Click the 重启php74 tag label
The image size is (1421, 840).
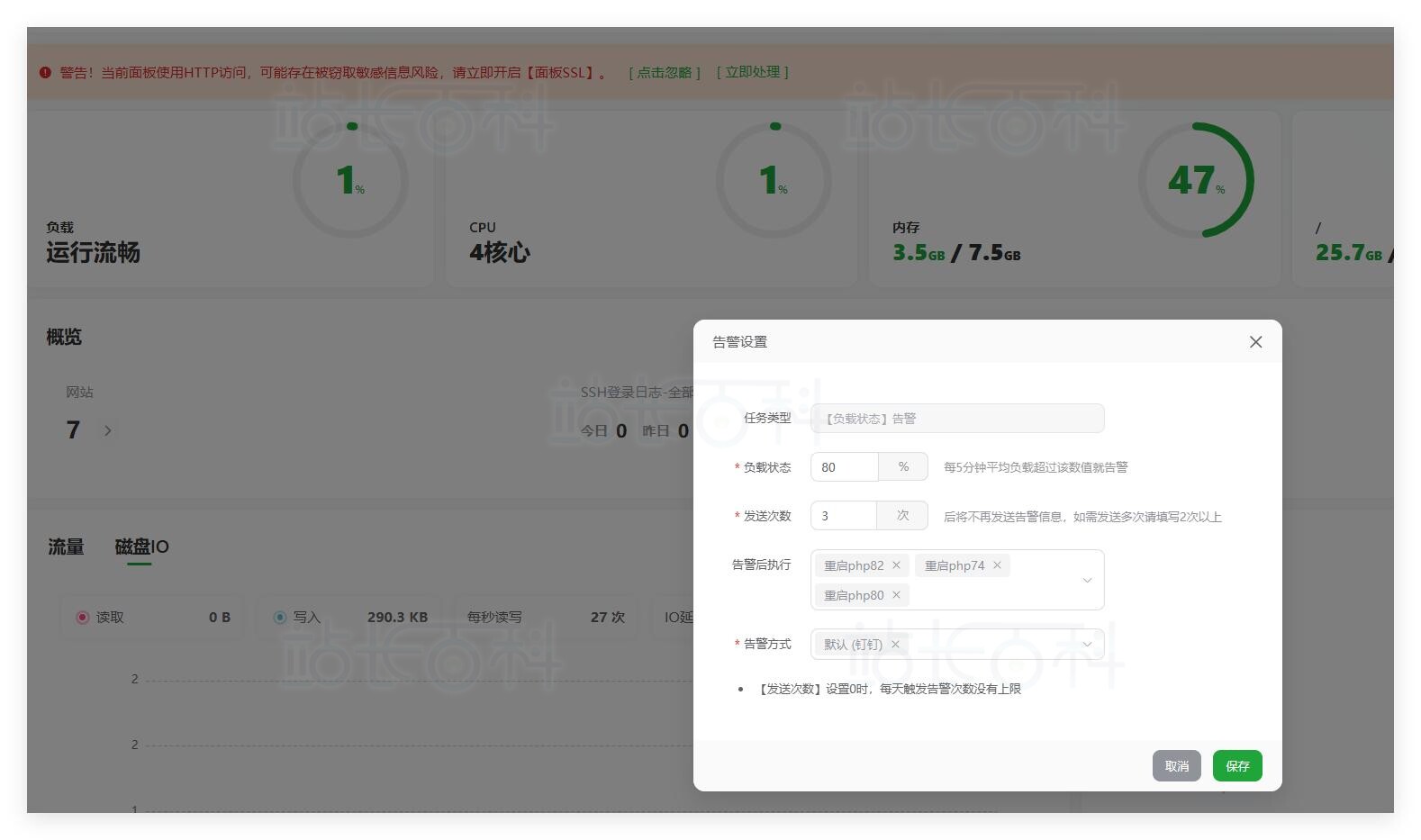955,565
